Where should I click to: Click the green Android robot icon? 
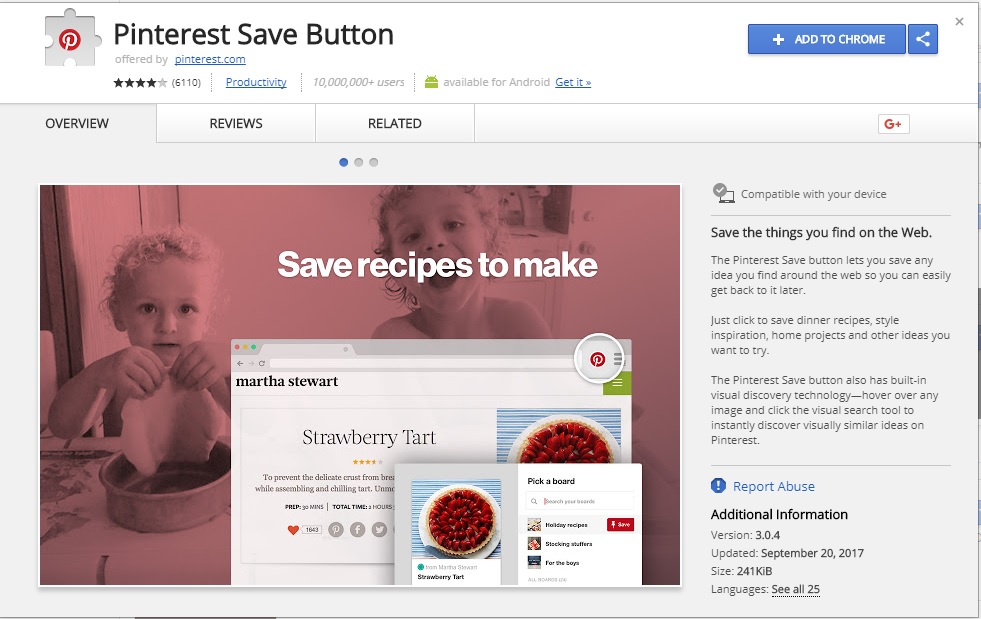click(x=431, y=82)
